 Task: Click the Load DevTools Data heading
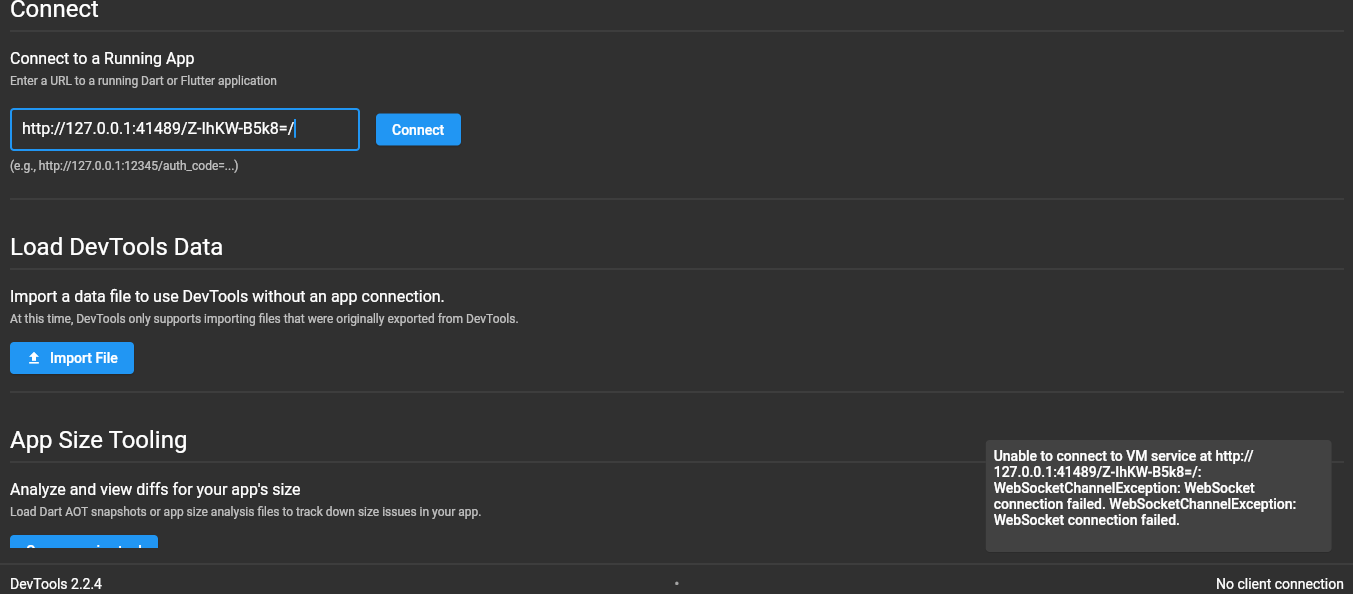pos(116,246)
